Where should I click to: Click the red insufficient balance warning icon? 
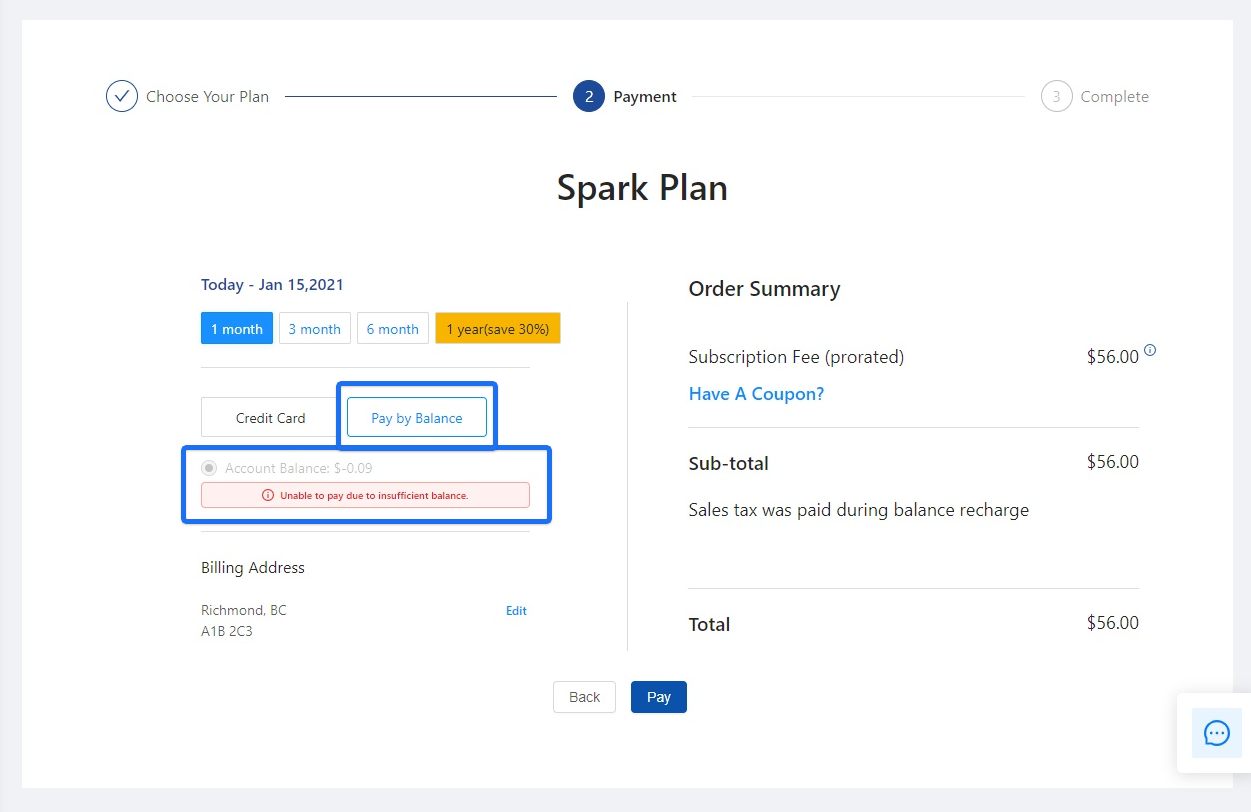point(268,495)
